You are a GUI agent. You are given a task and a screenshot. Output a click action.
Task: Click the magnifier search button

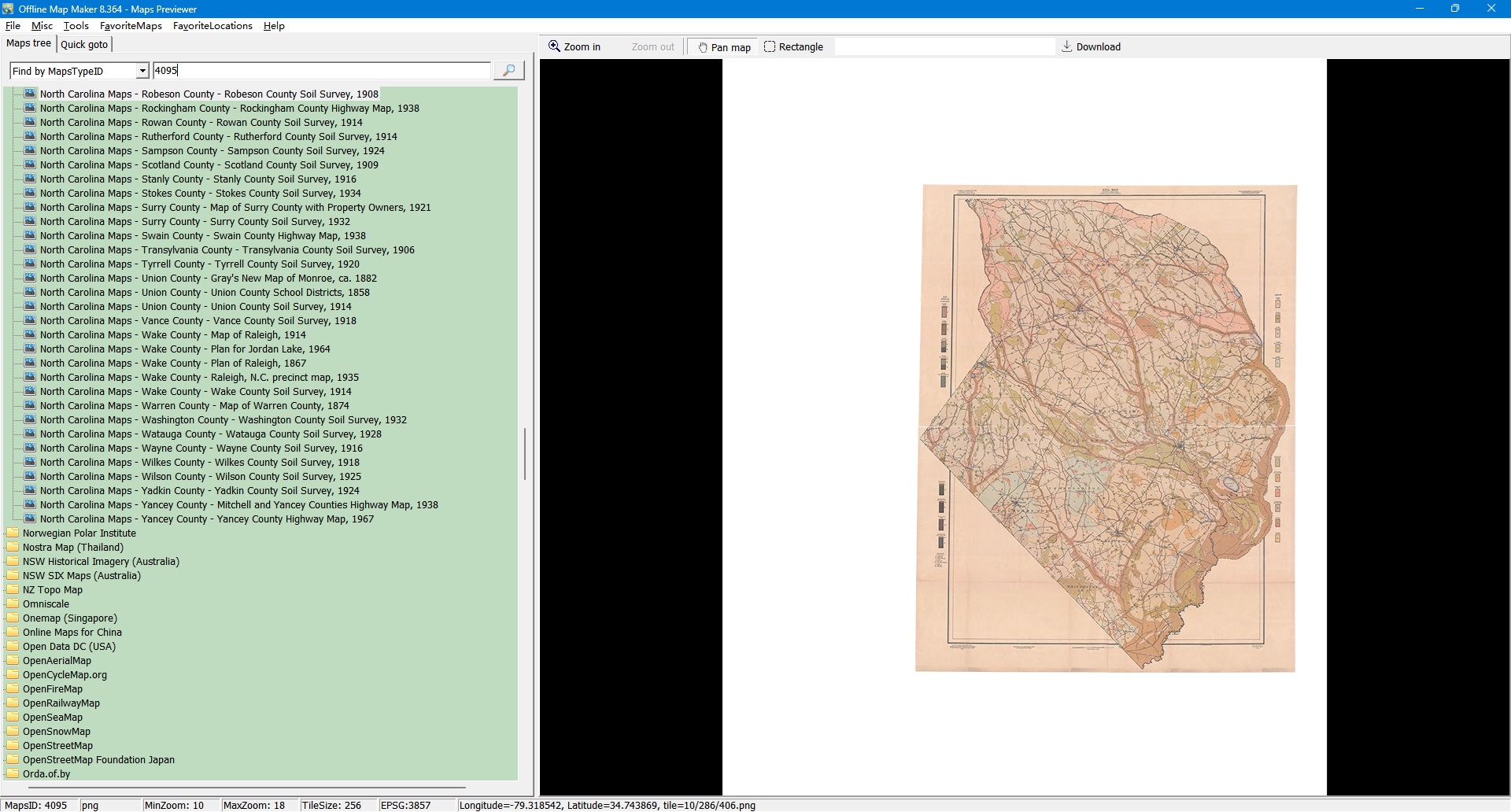click(508, 71)
